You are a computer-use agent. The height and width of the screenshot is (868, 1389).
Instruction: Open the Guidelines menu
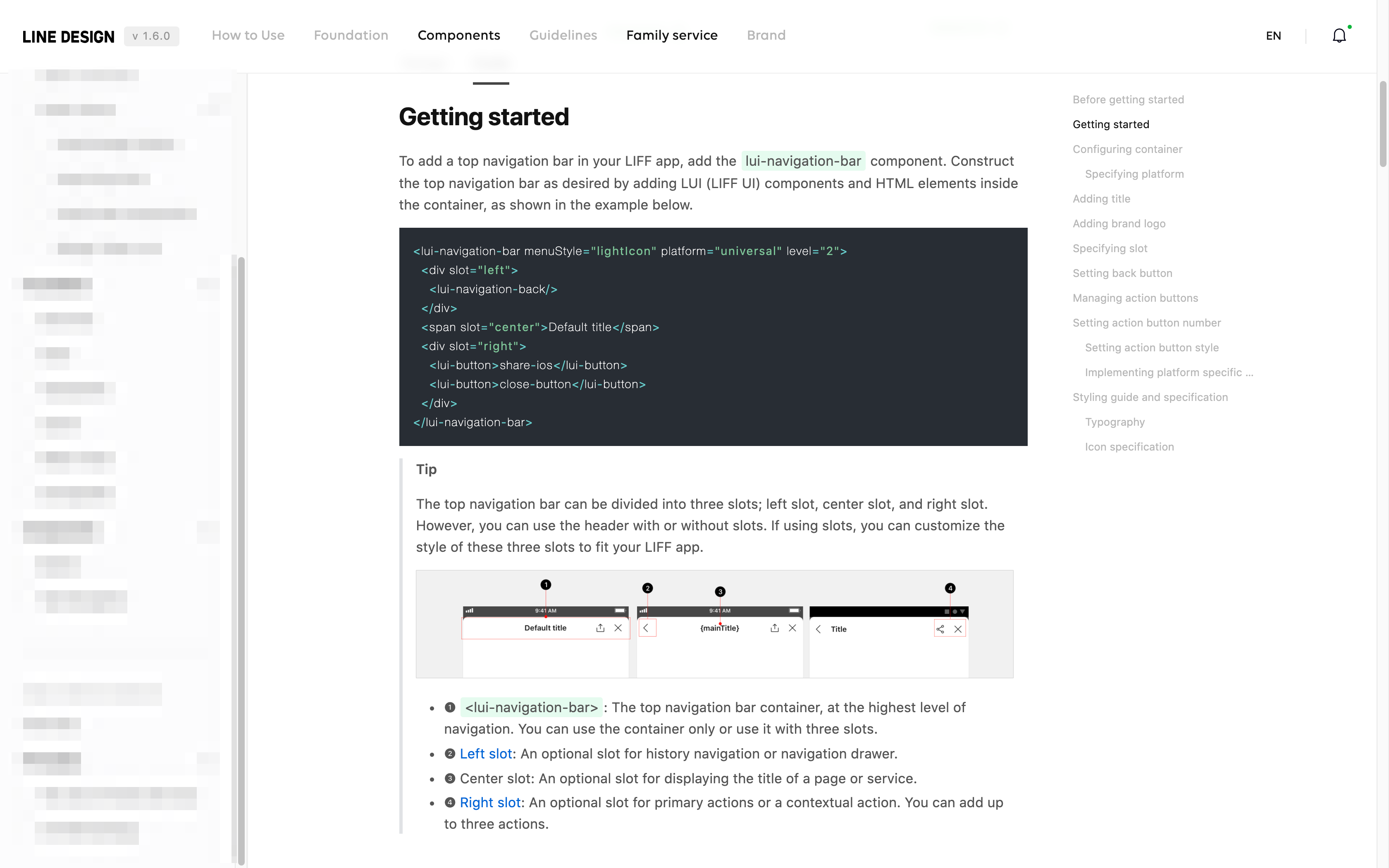pos(563,36)
